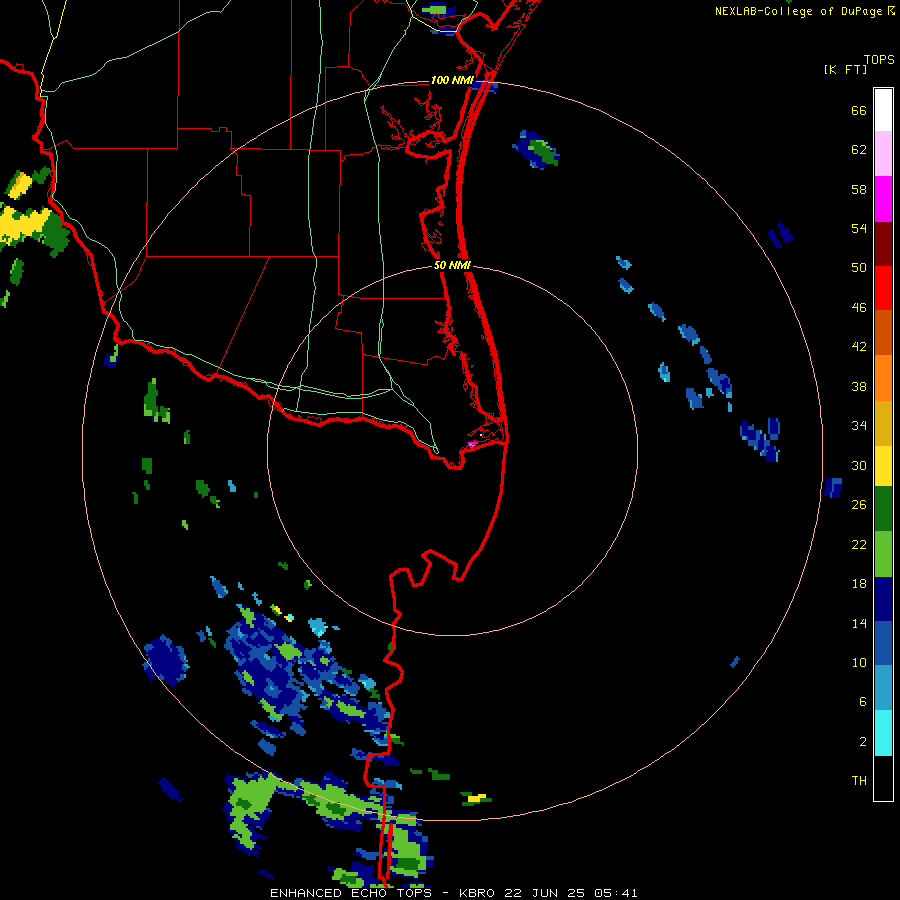Click the 46 legend value
This screenshot has height=900, width=900.
pos(859,308)
